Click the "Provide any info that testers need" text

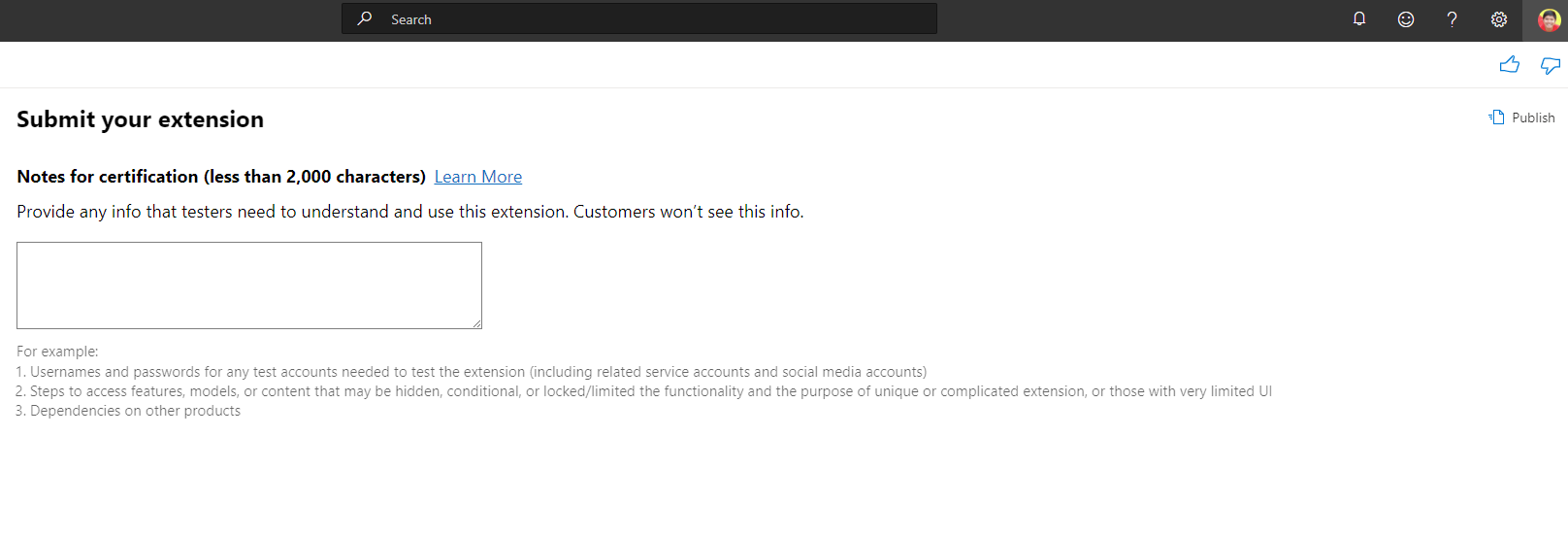409,212
